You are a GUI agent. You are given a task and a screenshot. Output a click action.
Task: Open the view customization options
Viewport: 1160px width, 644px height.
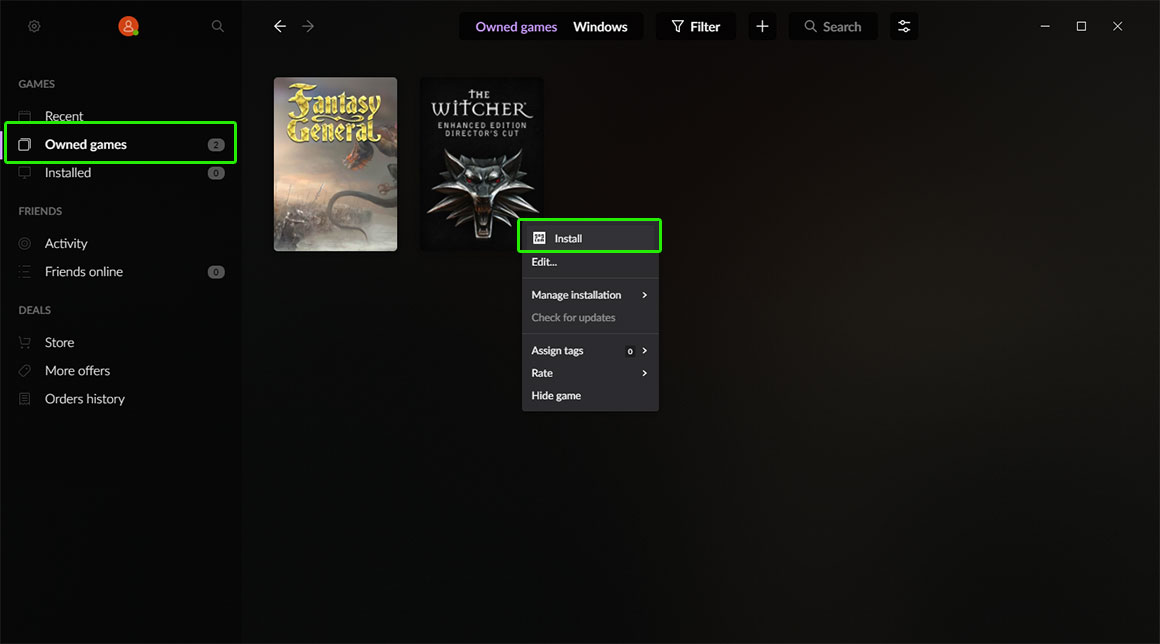[904, 26]
